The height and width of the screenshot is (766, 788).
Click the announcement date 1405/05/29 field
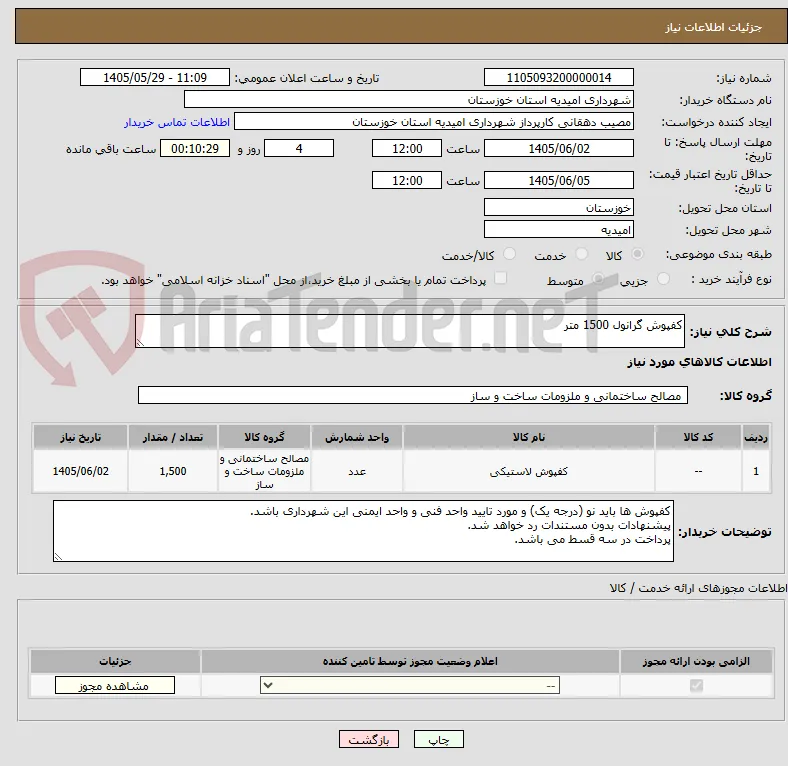(x=155, y=77)
